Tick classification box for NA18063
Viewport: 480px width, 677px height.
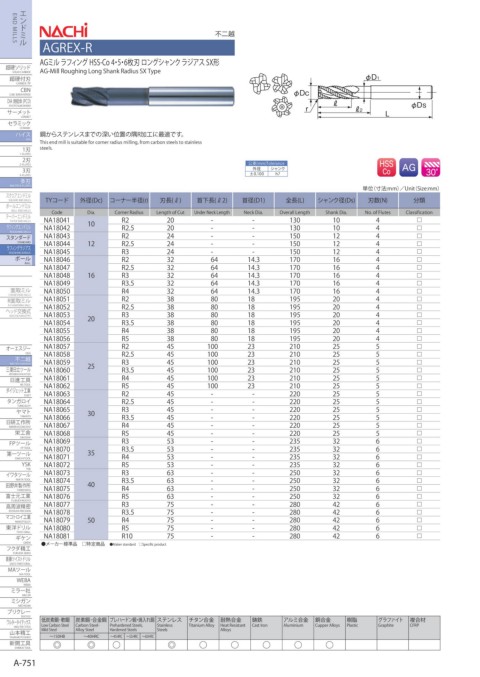[419, 394]
